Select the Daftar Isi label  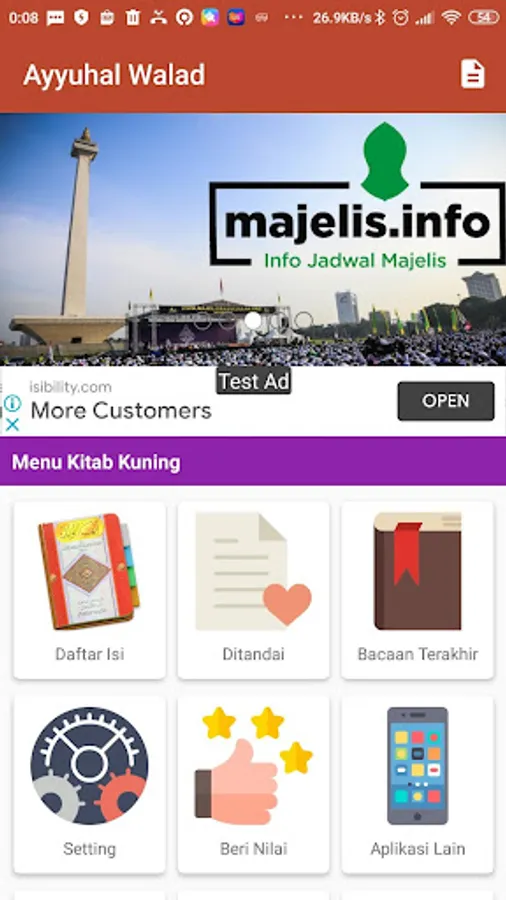click(x=89, y=654)
